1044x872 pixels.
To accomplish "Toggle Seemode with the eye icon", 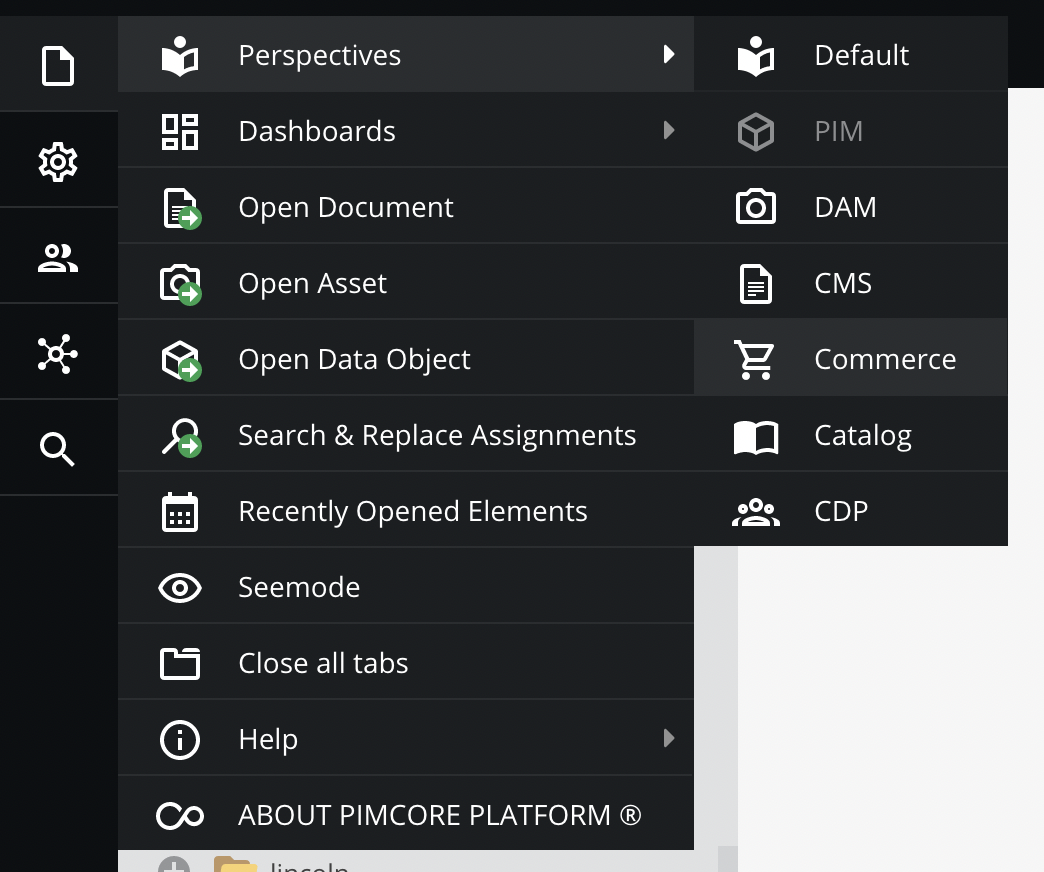I will (180, 588).
